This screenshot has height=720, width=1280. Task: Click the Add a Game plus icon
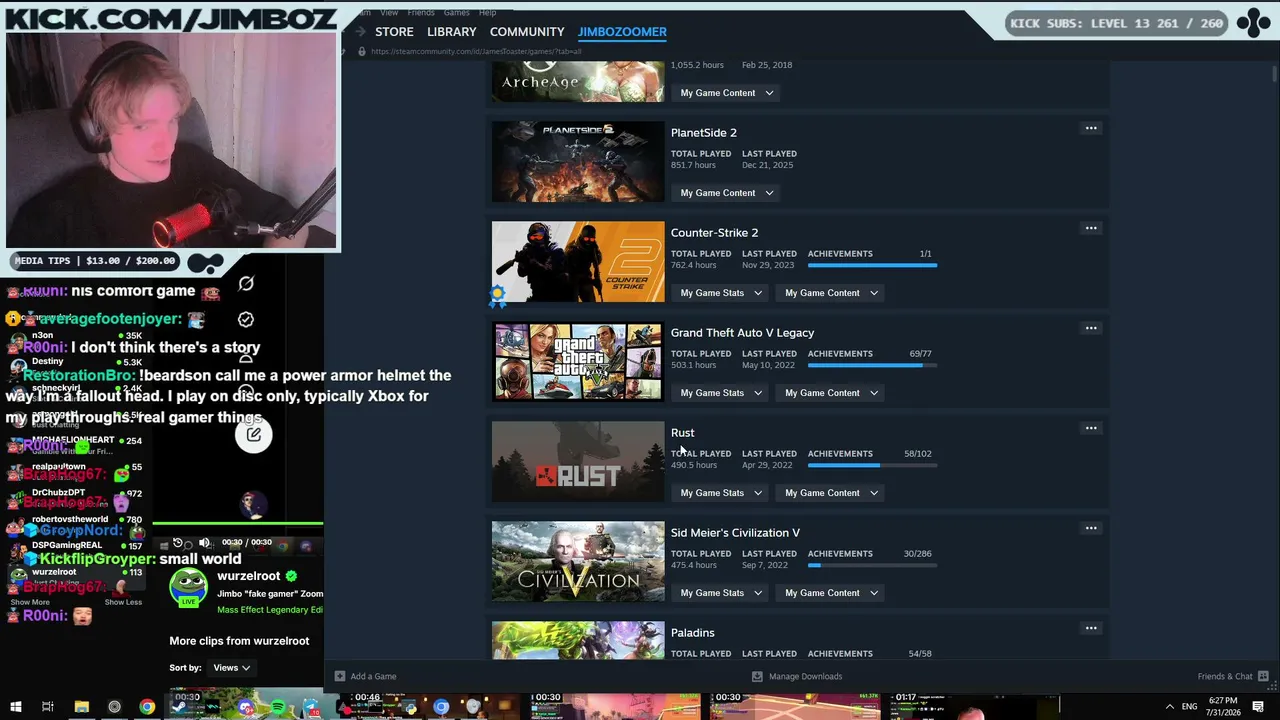pyautogui.click(x=340, y=676)
